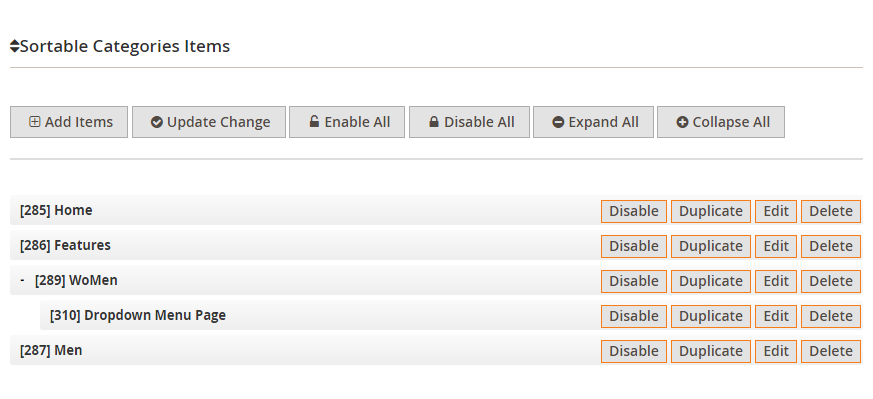Disable the Features menu item

[x=634, y=246]
